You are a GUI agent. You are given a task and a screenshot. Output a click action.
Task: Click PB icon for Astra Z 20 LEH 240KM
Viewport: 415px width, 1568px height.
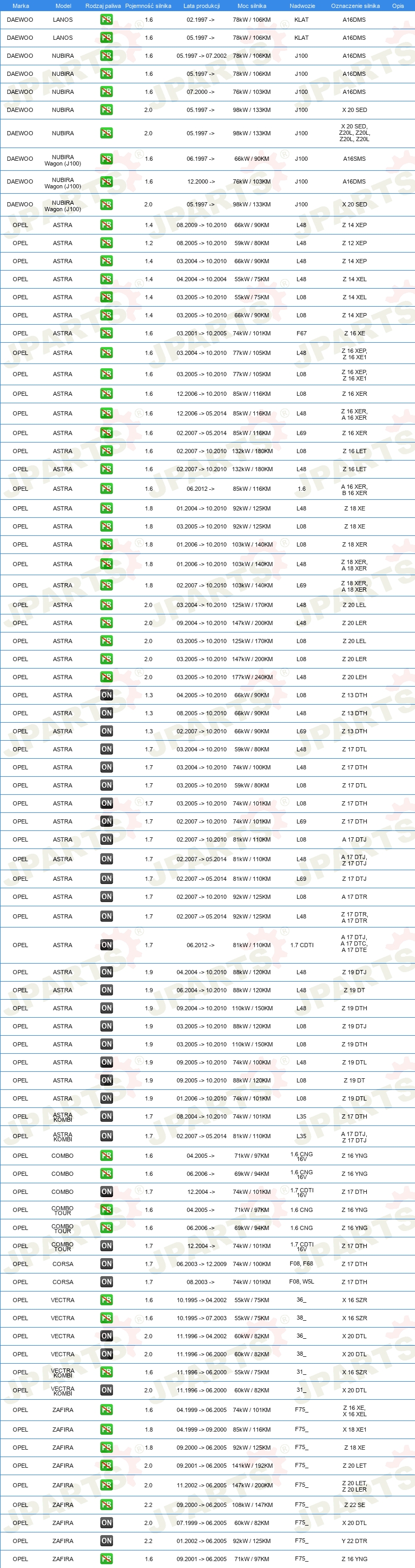click(107, 677)
